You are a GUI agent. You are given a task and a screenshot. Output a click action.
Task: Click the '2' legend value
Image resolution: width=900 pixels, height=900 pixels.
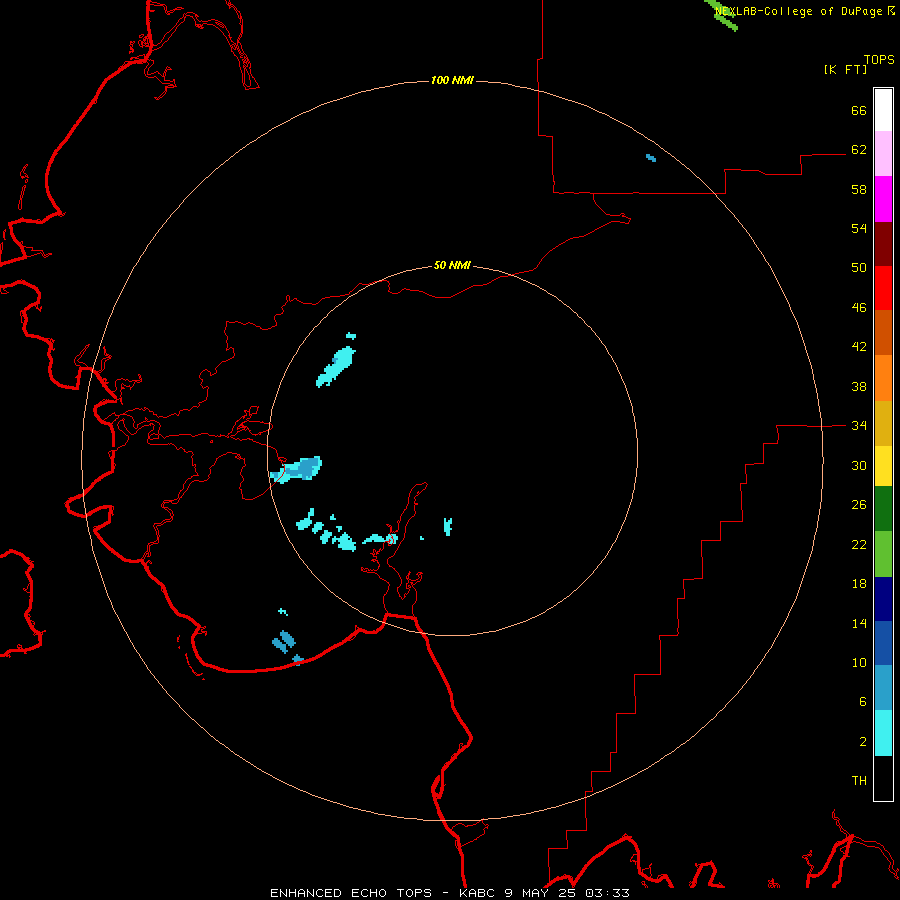click(863, 741)
